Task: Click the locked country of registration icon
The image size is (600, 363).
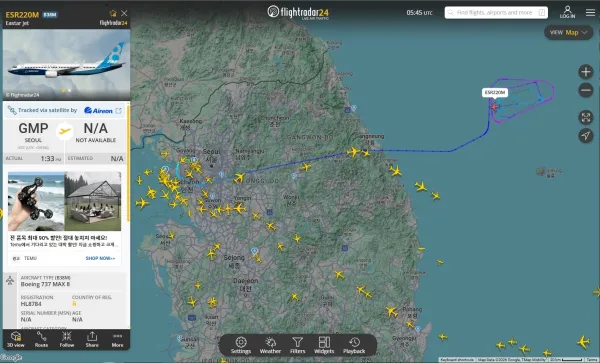Action: [74, 304]
